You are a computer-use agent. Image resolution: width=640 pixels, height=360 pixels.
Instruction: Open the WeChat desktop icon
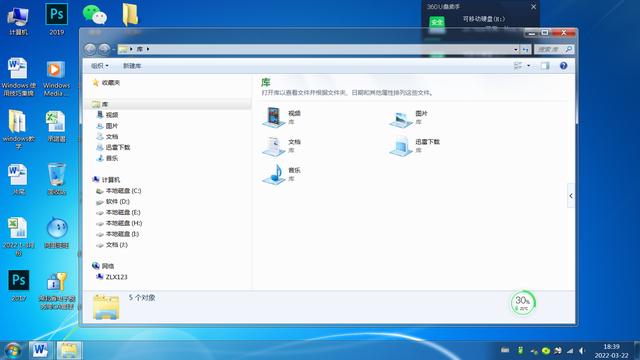click(95, 15)
